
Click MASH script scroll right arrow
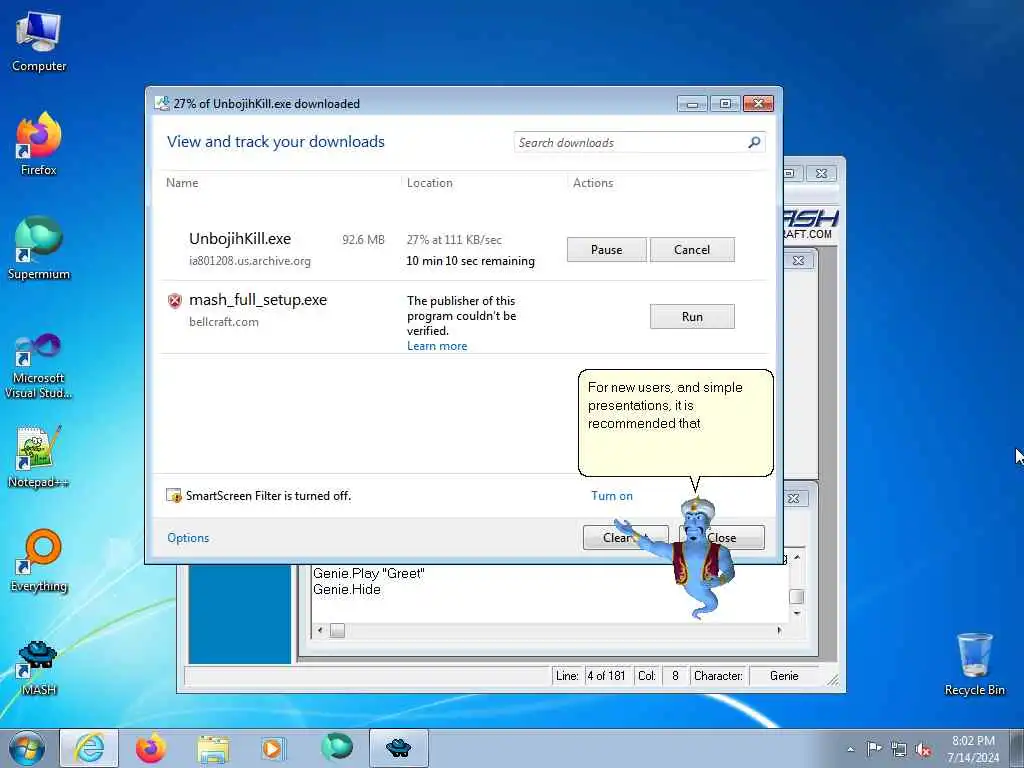coord(779,630)
